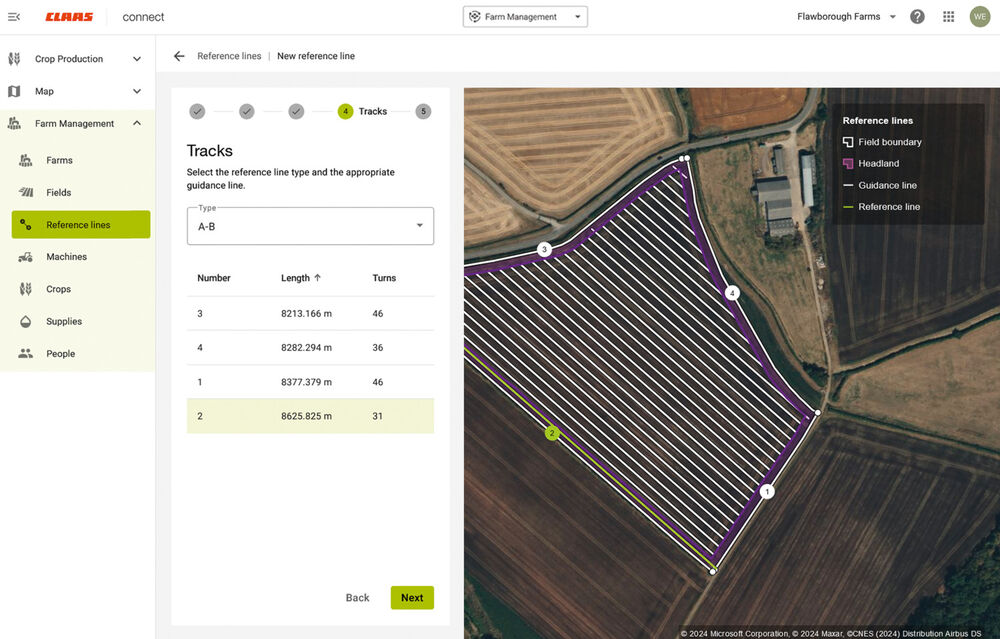Open the apps grid icon
Screen dimensions: 1000x639
tap(948, 17)
